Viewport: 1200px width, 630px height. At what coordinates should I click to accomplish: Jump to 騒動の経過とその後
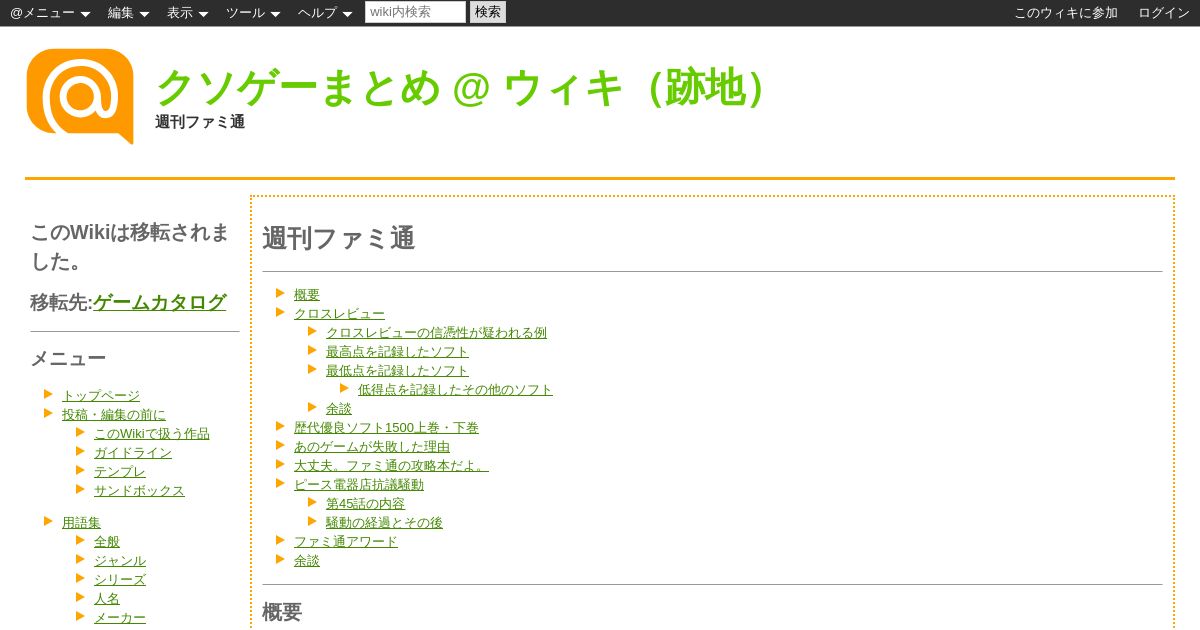coord(384,523)
